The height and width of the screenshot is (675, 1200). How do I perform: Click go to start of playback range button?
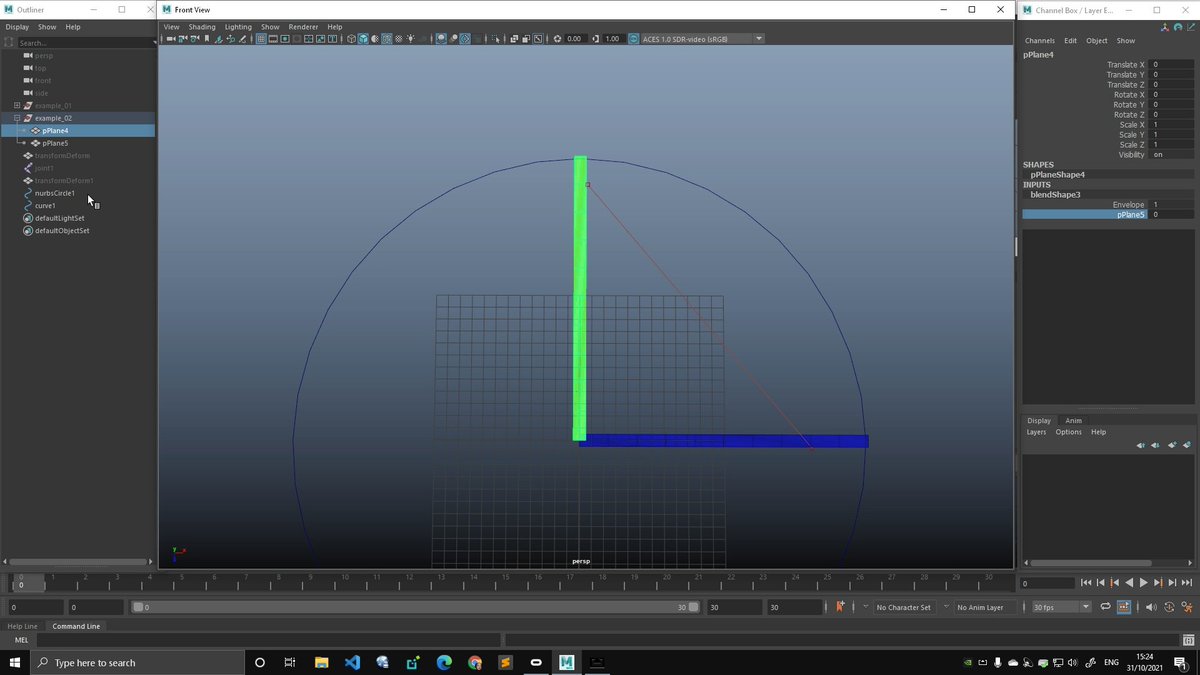click(x=1086, y=582)
